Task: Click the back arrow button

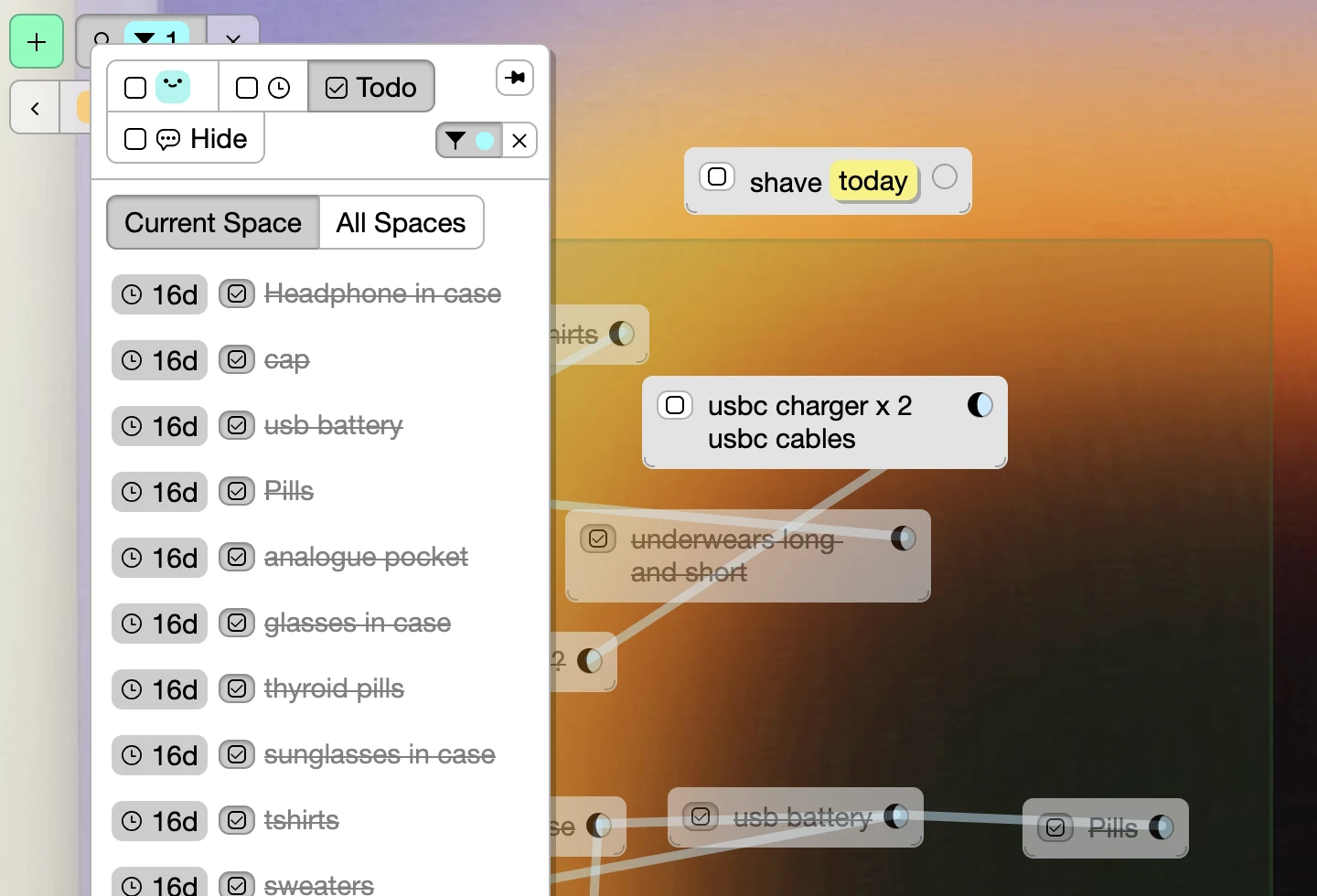Action: point(35,108)
